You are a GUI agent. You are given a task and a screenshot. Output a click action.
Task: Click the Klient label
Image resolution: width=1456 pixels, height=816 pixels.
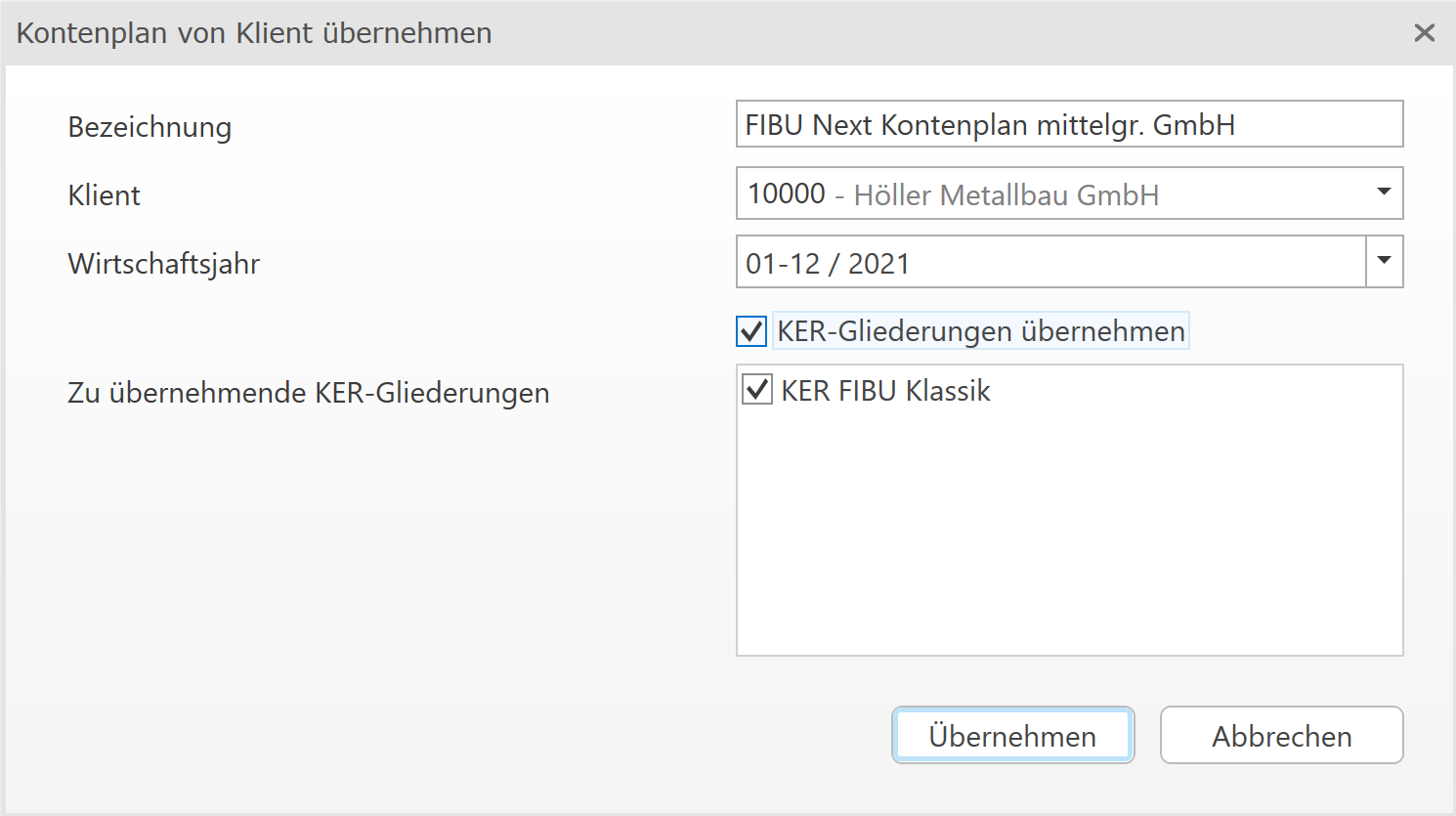104,195
